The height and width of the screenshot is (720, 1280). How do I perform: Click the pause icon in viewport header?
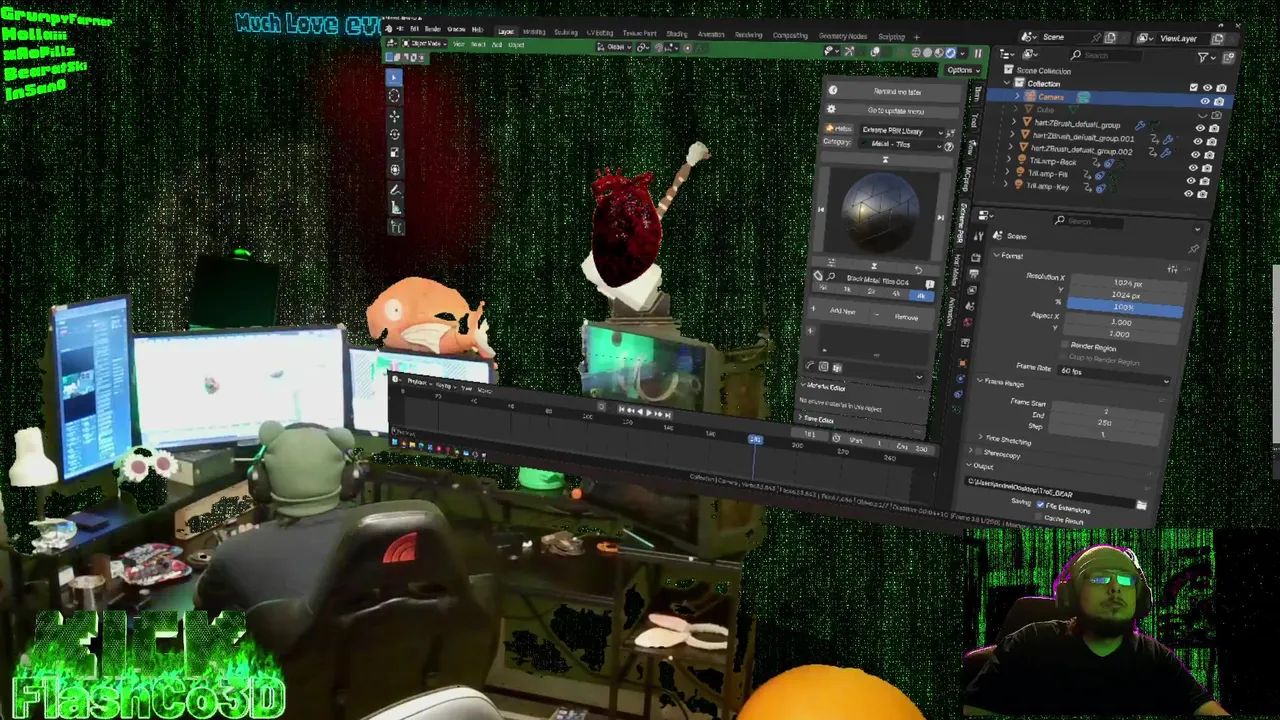pos(977,54)
